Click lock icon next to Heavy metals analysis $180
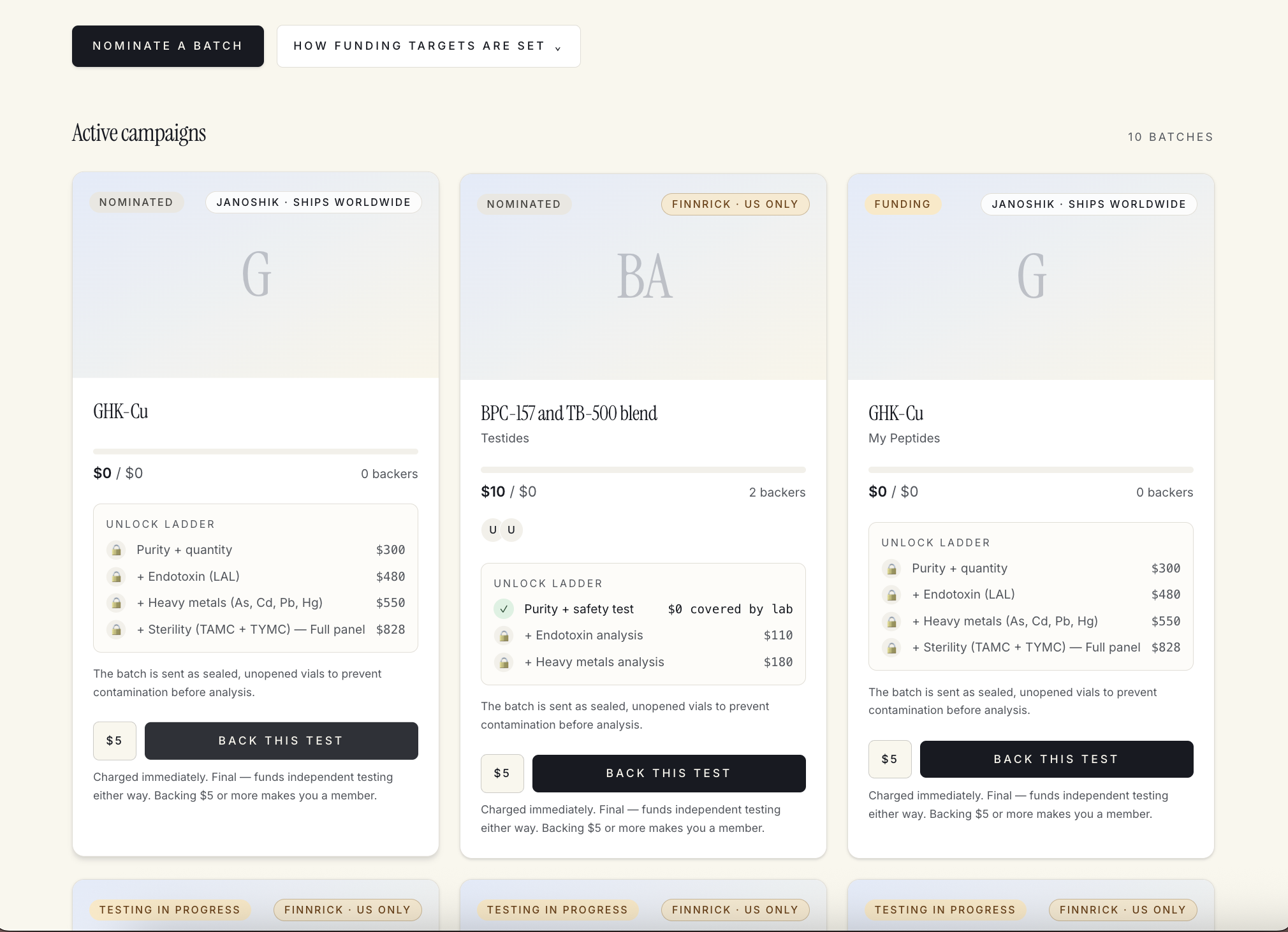Image resolution: width=1288 pixels, height=932 pixels. [504, 662]
